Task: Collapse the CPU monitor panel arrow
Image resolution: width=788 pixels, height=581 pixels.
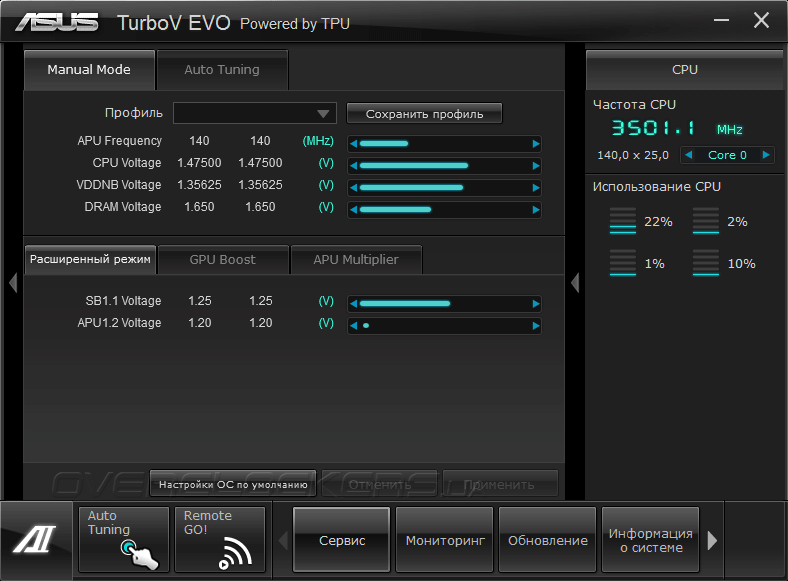Action: (575, 282)
